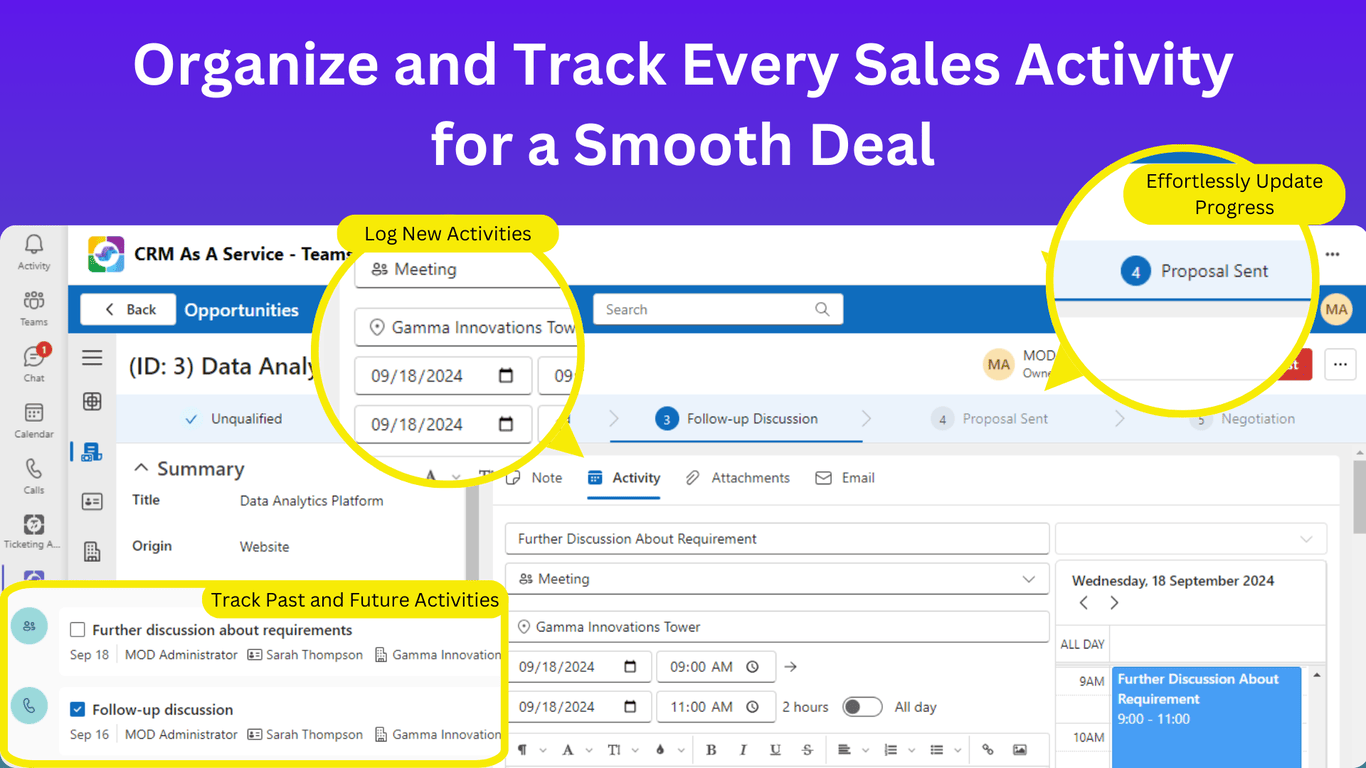Click the Website origin value

tap(264, 547)
